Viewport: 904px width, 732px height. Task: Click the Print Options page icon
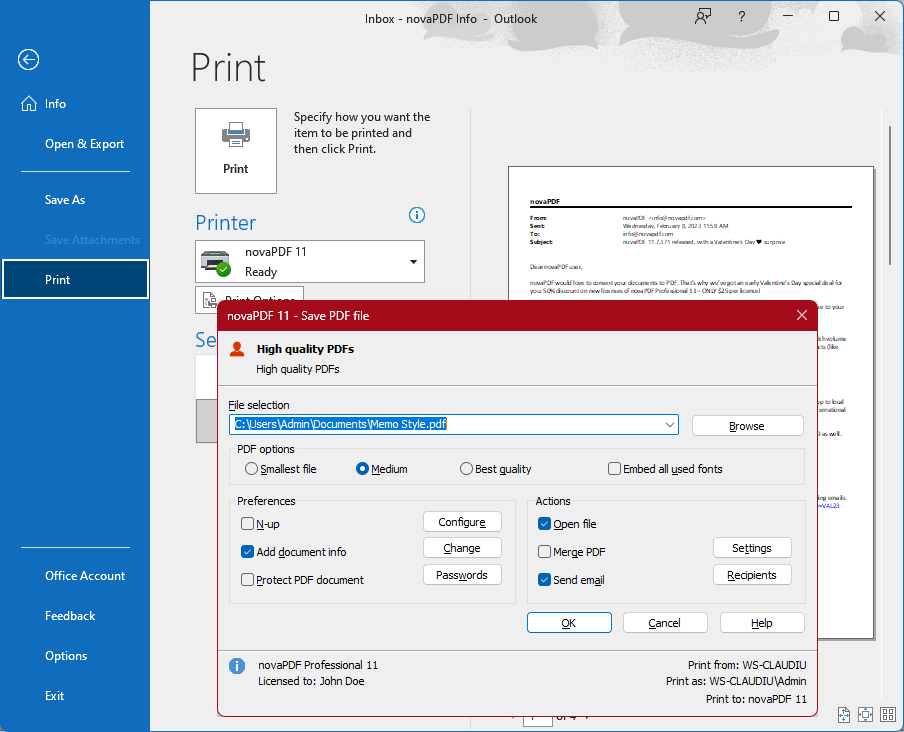point(210,299)
